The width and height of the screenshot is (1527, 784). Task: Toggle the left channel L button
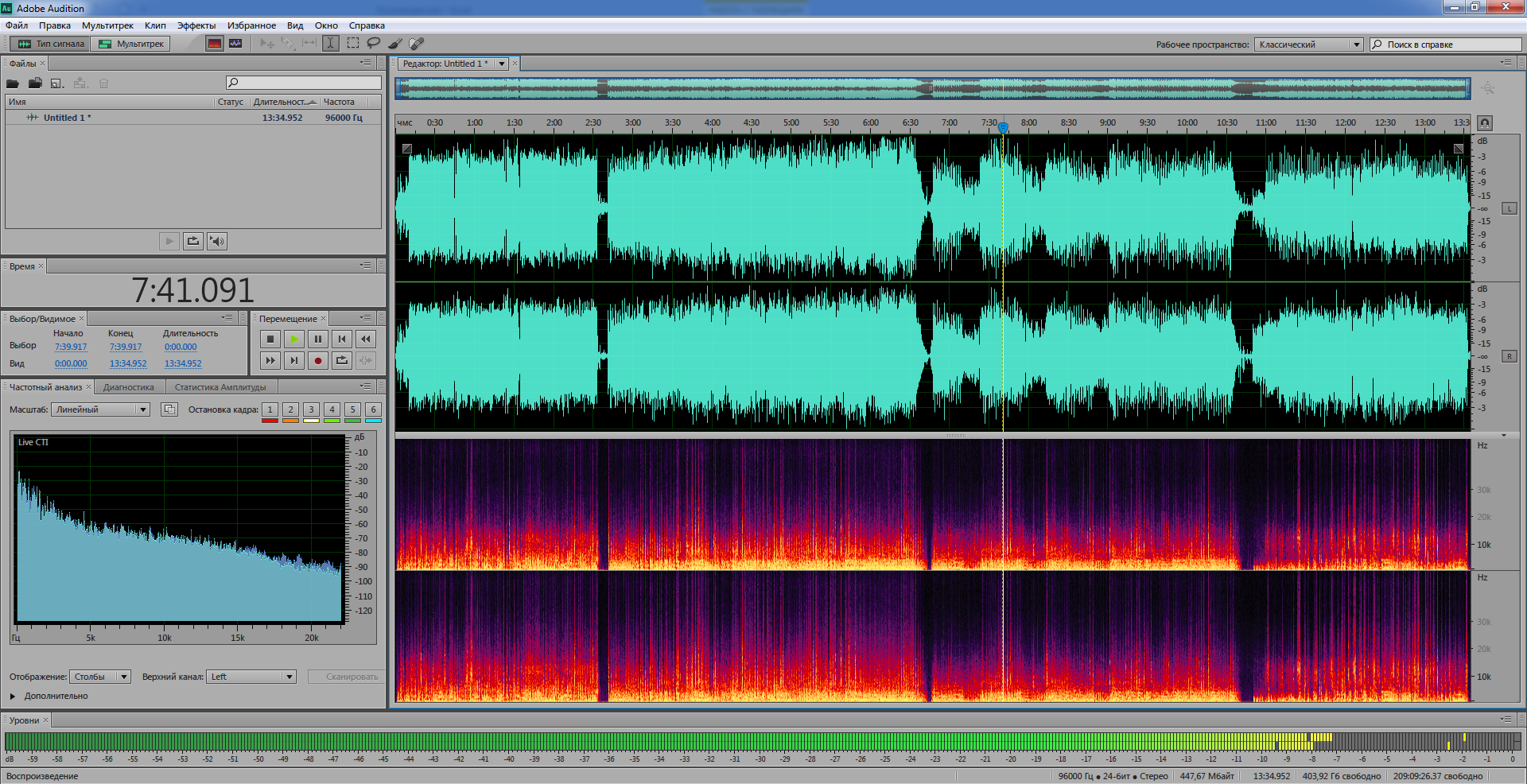click(1509, 208)
